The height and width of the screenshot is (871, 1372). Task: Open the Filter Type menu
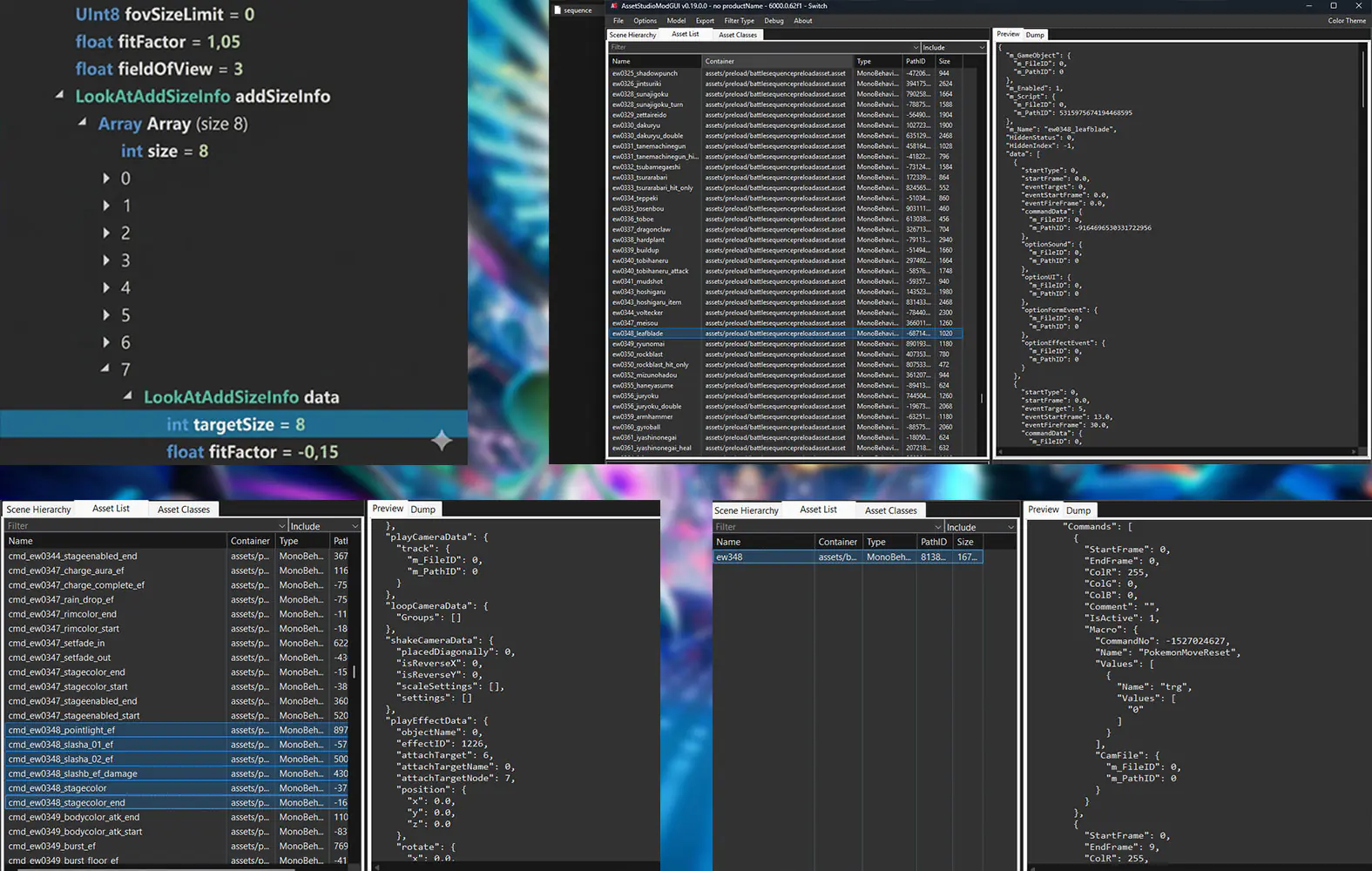[739, 21]
